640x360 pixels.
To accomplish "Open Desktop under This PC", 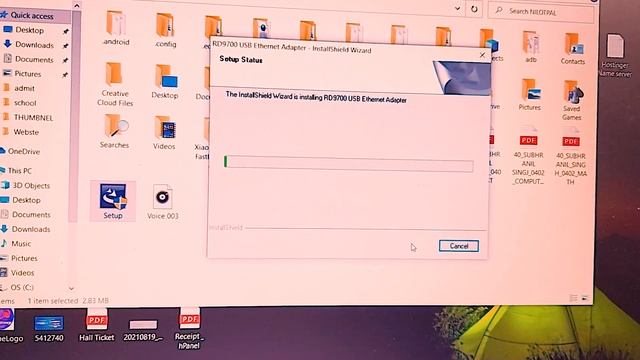I will [x=26, y=200].
